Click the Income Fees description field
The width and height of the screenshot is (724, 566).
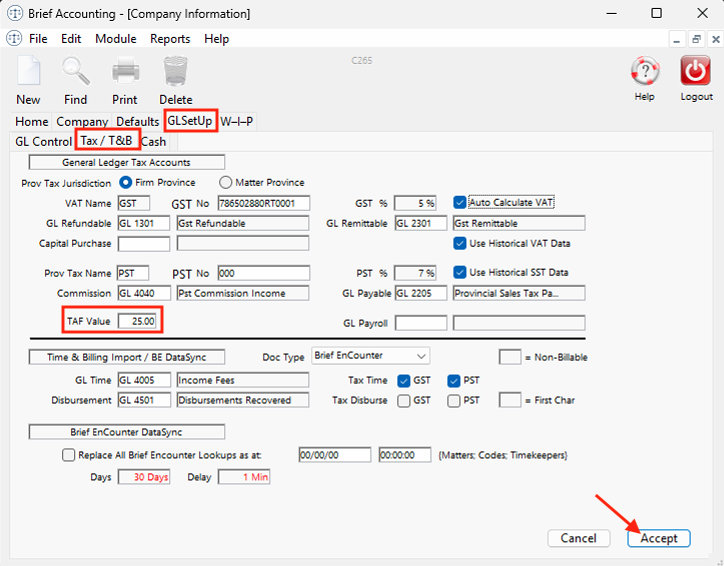pyautogui.click(x=243, y=380)
